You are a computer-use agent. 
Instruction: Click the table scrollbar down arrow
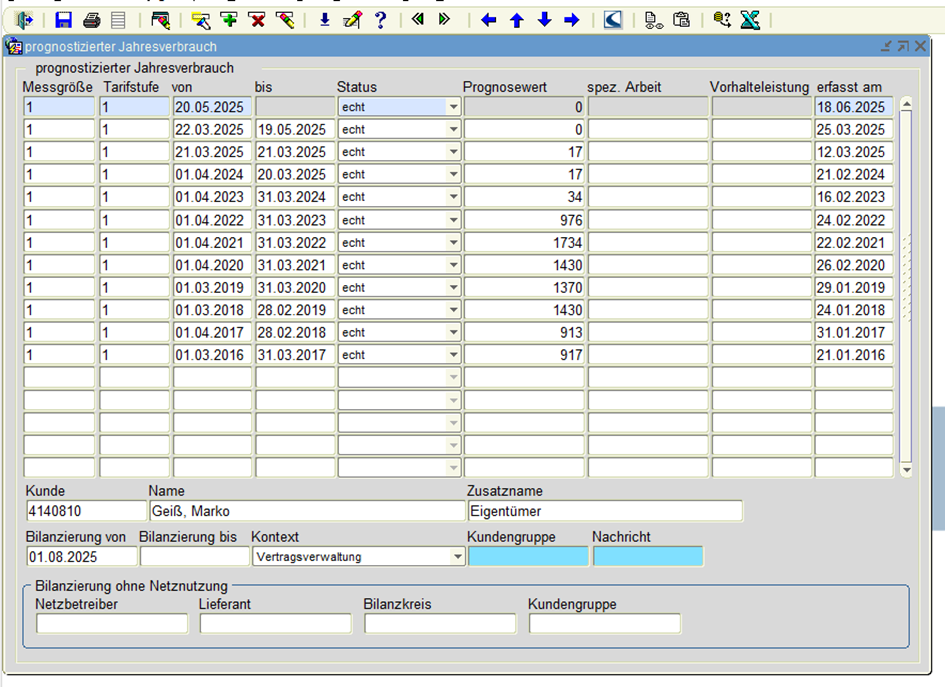click(906, 470)
